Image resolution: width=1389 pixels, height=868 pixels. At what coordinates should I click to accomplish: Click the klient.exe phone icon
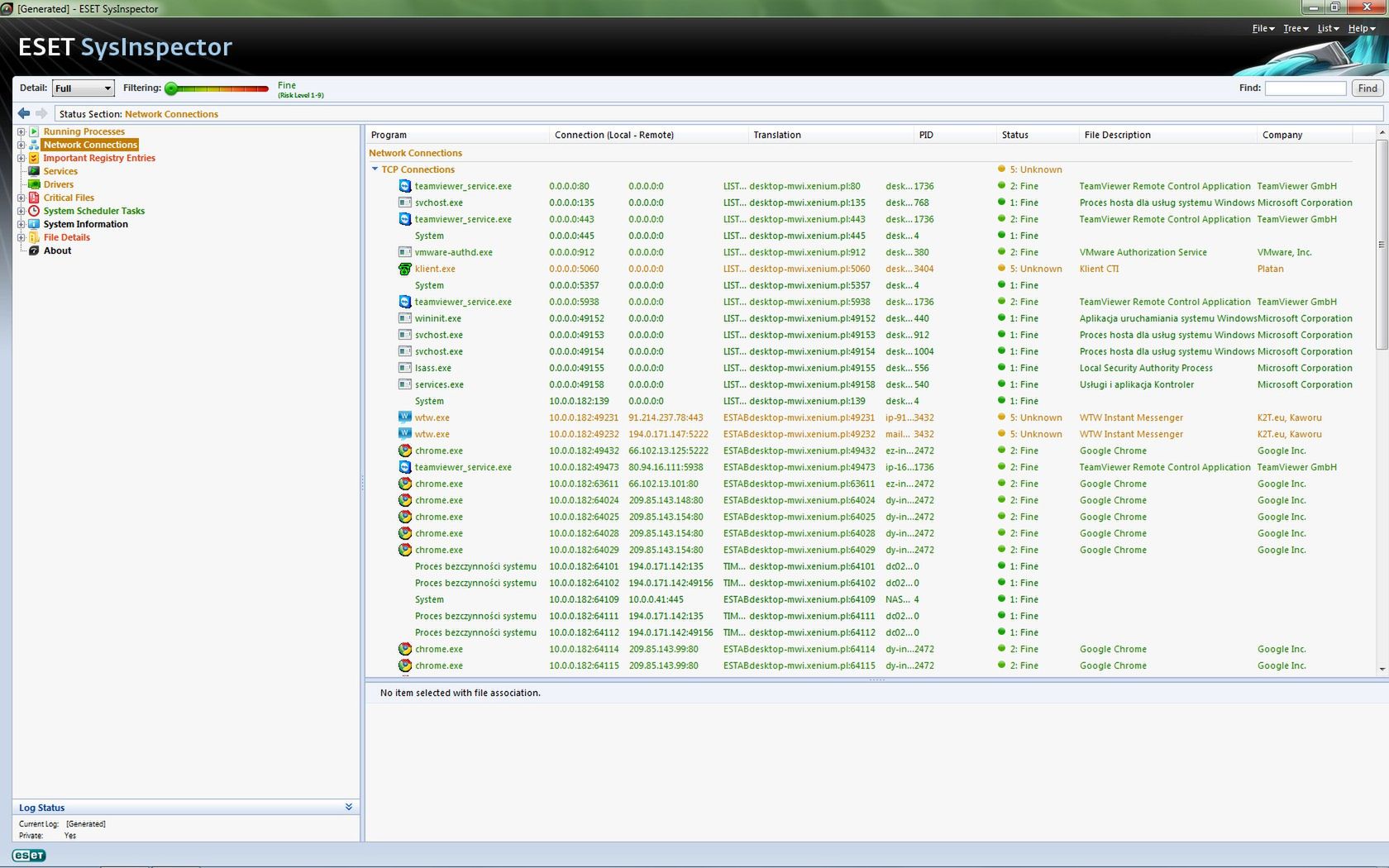(x=405, y=269)
